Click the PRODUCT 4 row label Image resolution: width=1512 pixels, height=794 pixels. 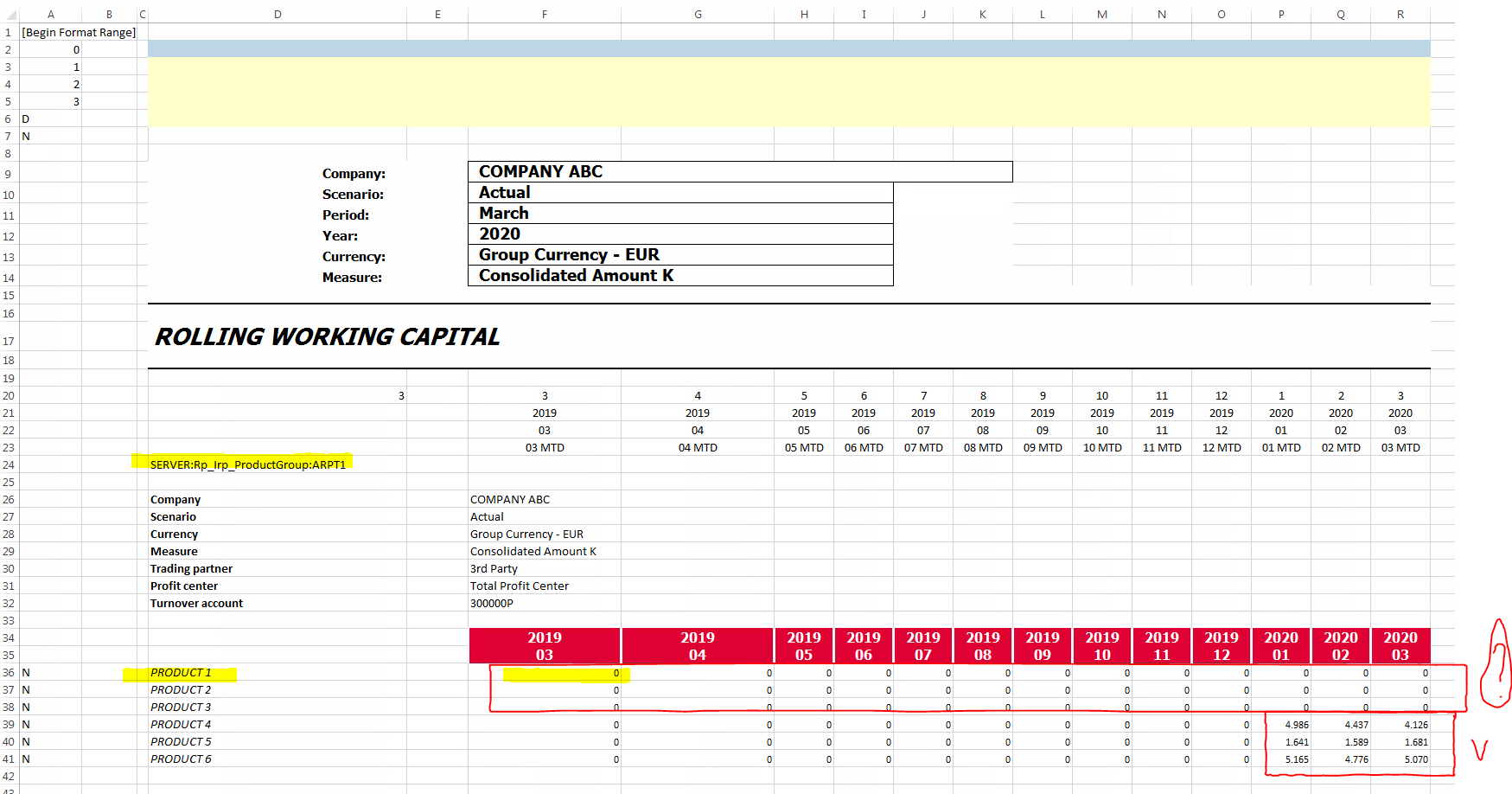pos(181,724)
